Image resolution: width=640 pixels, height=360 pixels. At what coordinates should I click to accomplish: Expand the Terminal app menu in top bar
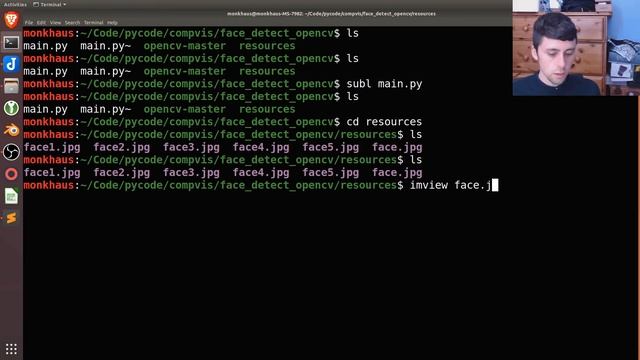click(x=49, y=4)
